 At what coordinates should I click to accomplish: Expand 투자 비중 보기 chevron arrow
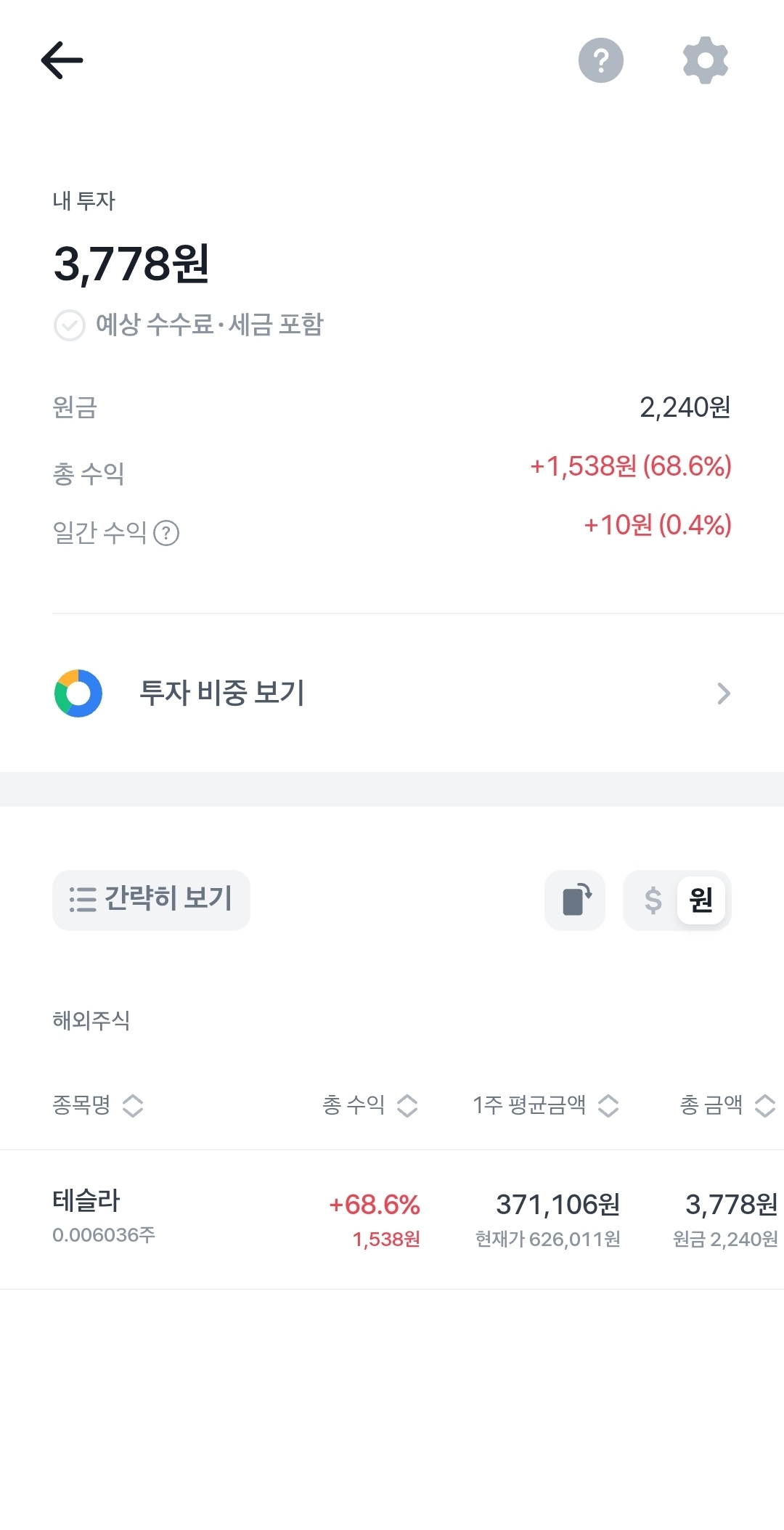click(723, 693)
